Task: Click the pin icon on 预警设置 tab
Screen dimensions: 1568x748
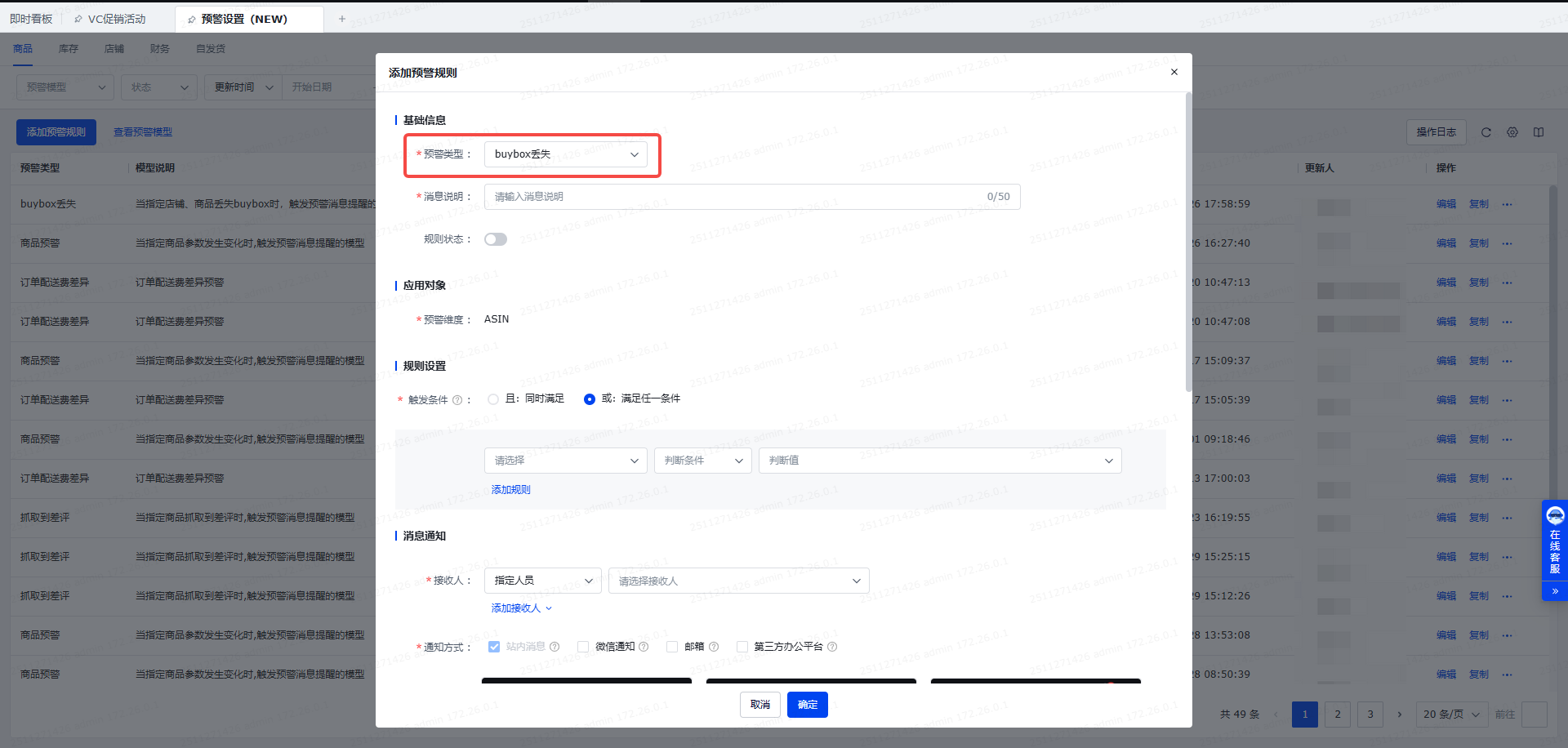Action: click(192, 19)
